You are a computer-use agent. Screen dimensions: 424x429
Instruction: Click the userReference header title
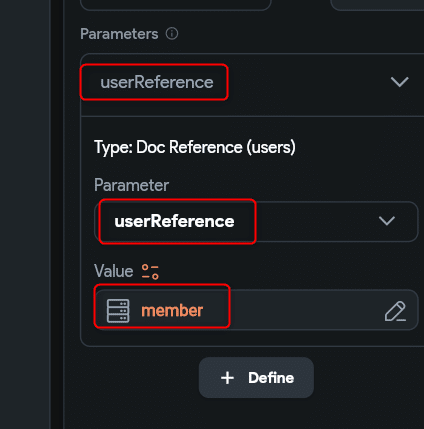click(157, 82)
